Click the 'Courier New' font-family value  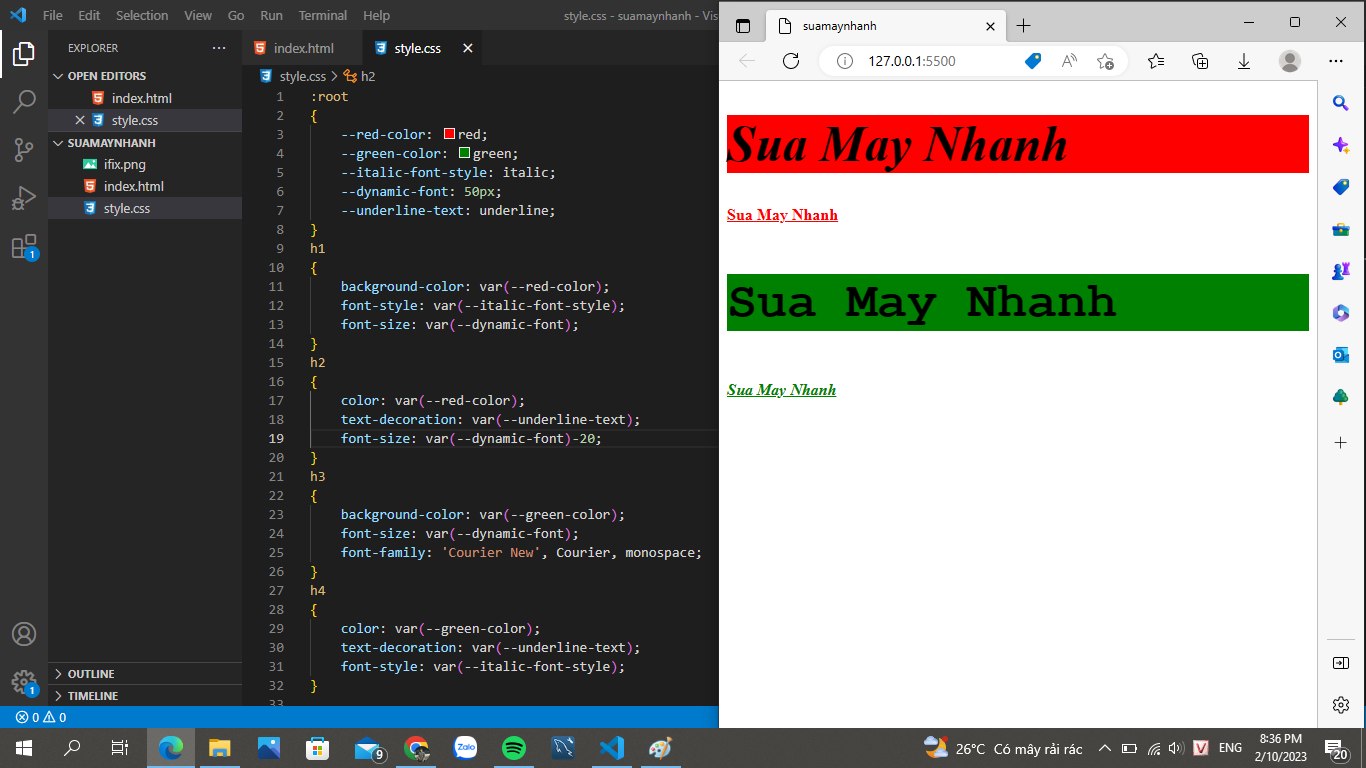[x=491, y=552]
